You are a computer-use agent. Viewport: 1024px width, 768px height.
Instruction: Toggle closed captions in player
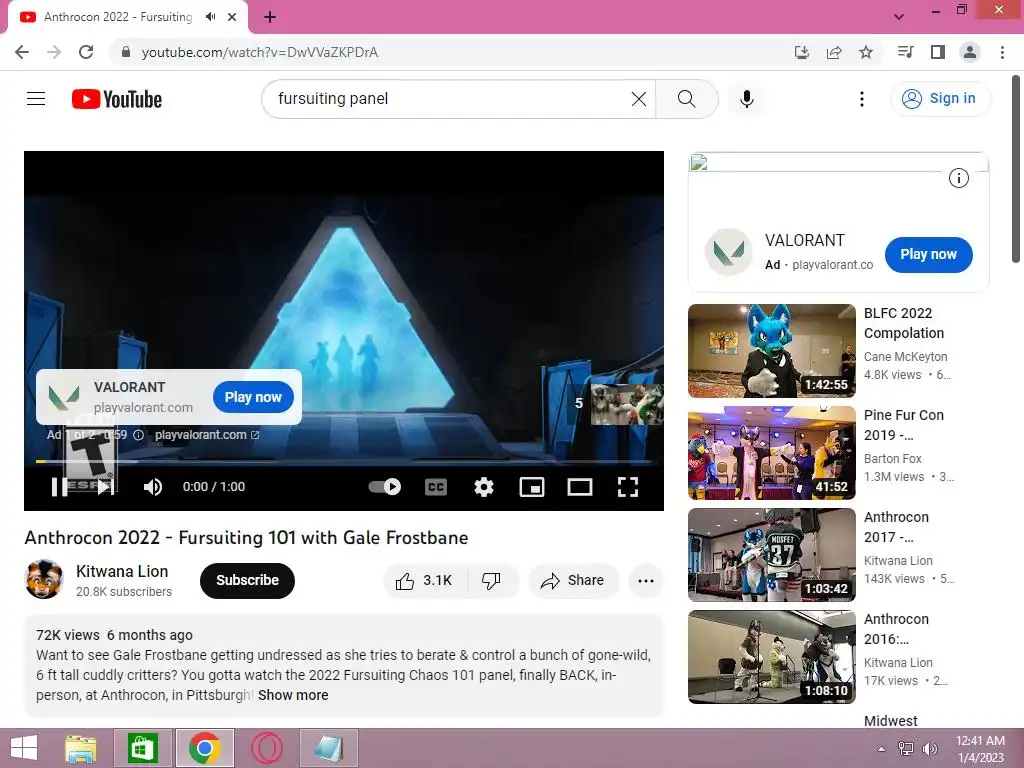(436, 487)
